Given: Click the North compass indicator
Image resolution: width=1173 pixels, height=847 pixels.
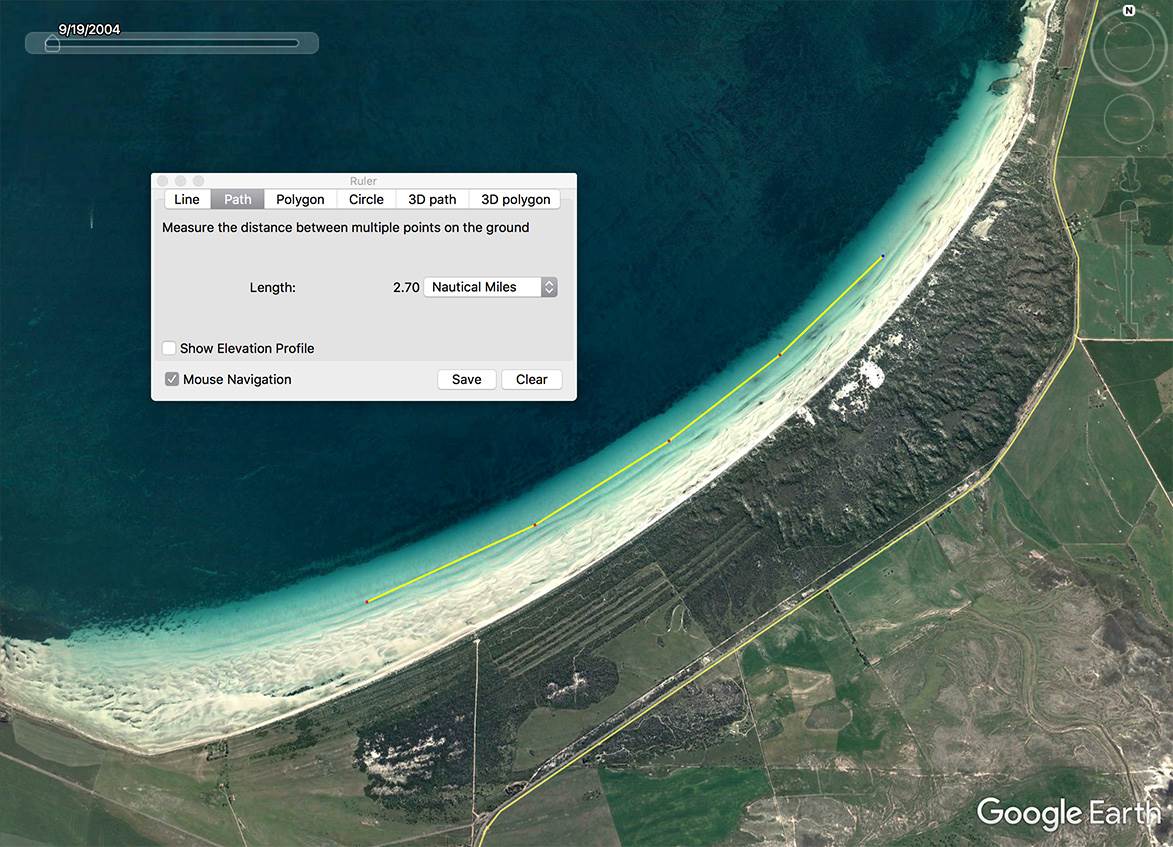Looking at the screenshot, I should pos(1128,11).
